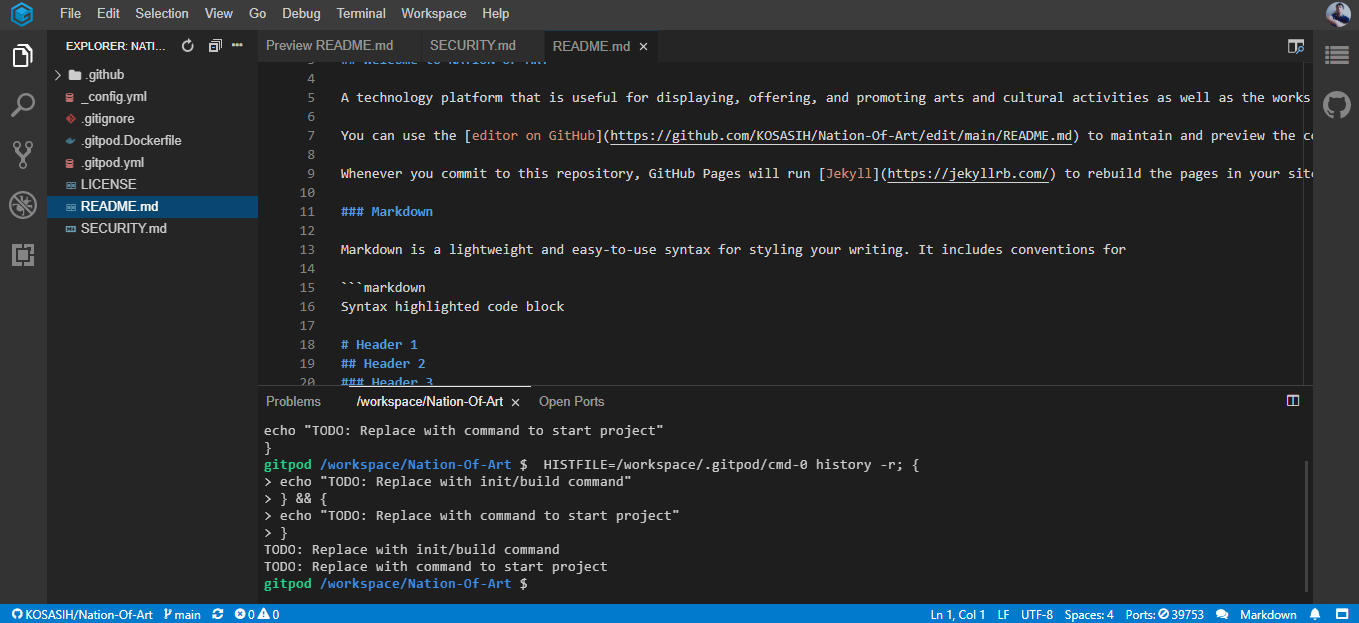Change Spaces: 4 indentation setting
The width and height of the screenshot is (1359, 623).
[x=1089, y=614]
